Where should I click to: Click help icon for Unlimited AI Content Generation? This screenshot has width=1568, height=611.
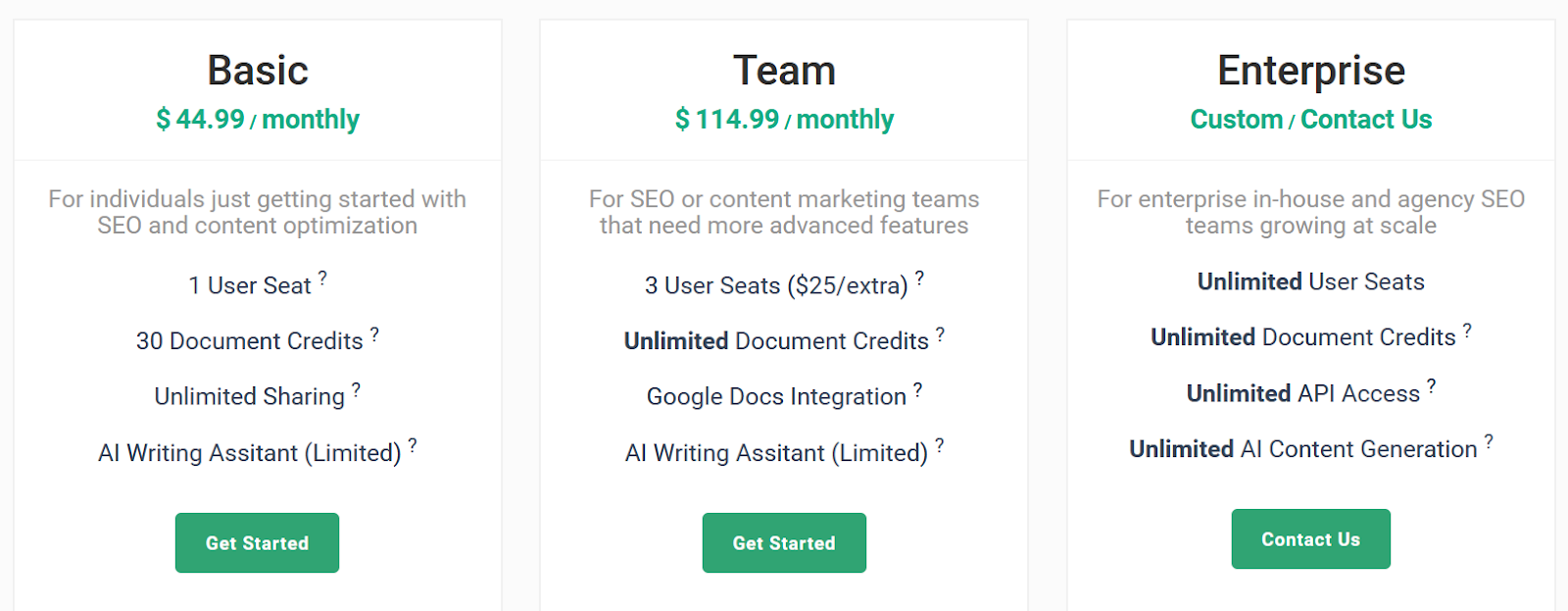tap(1489, 441)
